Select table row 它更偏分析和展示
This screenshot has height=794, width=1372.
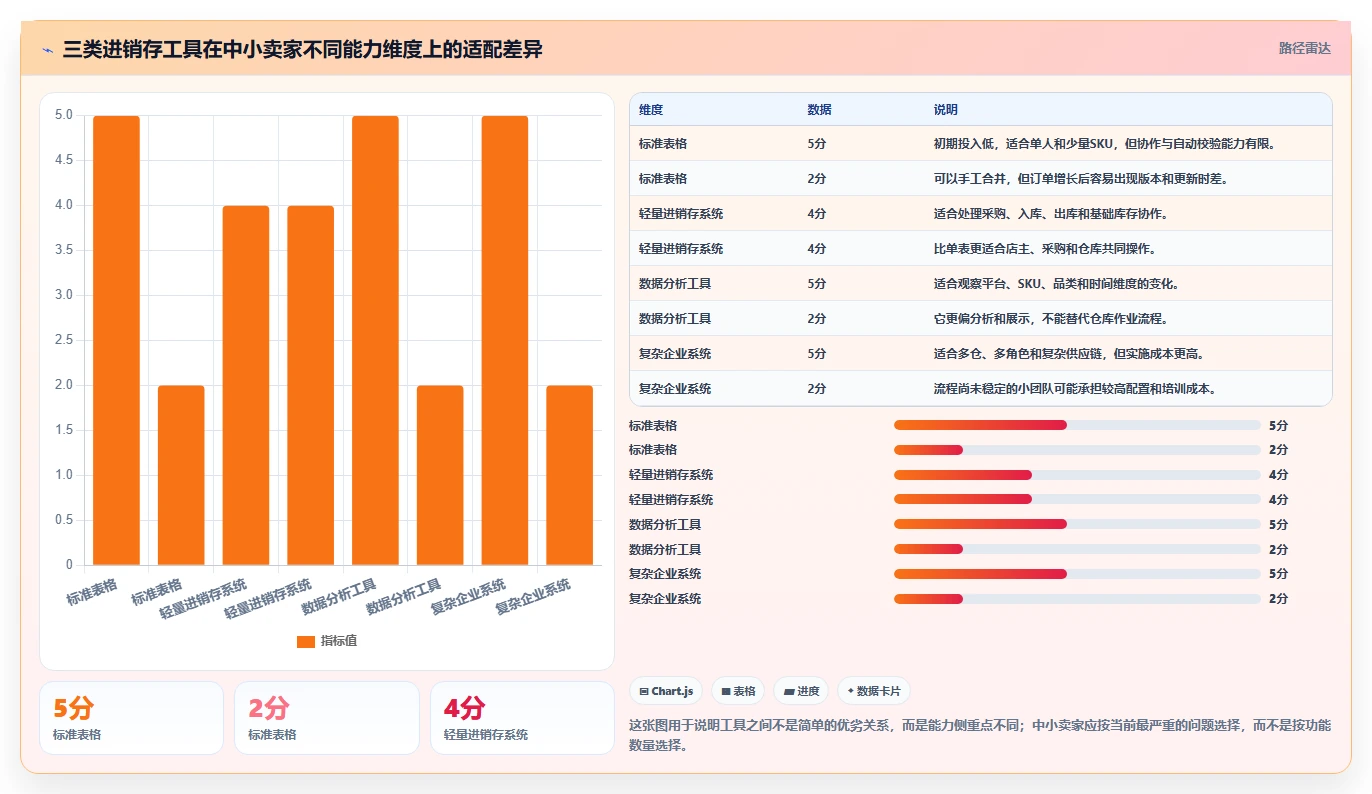[981, 319]
